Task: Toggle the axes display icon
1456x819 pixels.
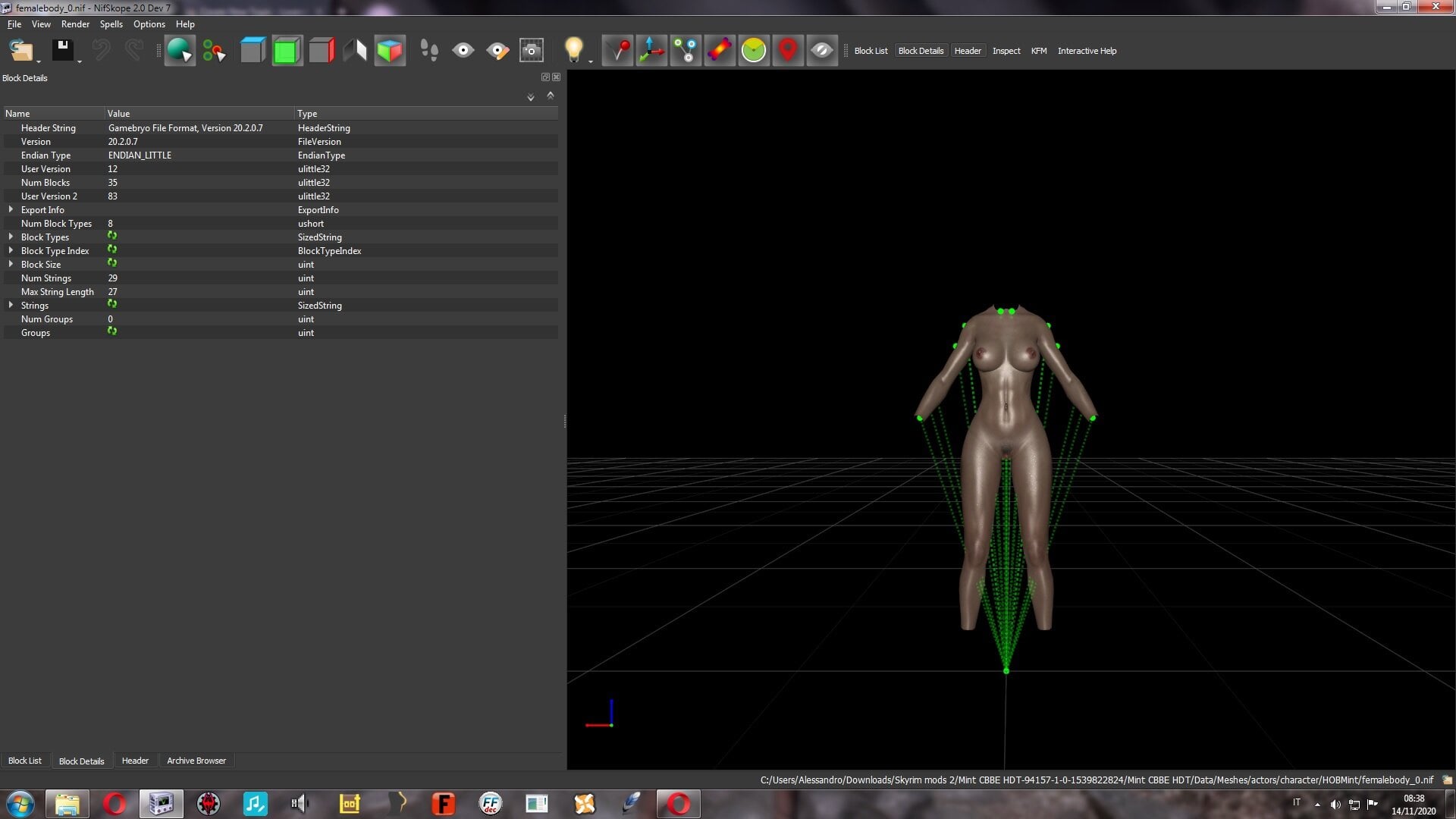Action: pos(651,51)
